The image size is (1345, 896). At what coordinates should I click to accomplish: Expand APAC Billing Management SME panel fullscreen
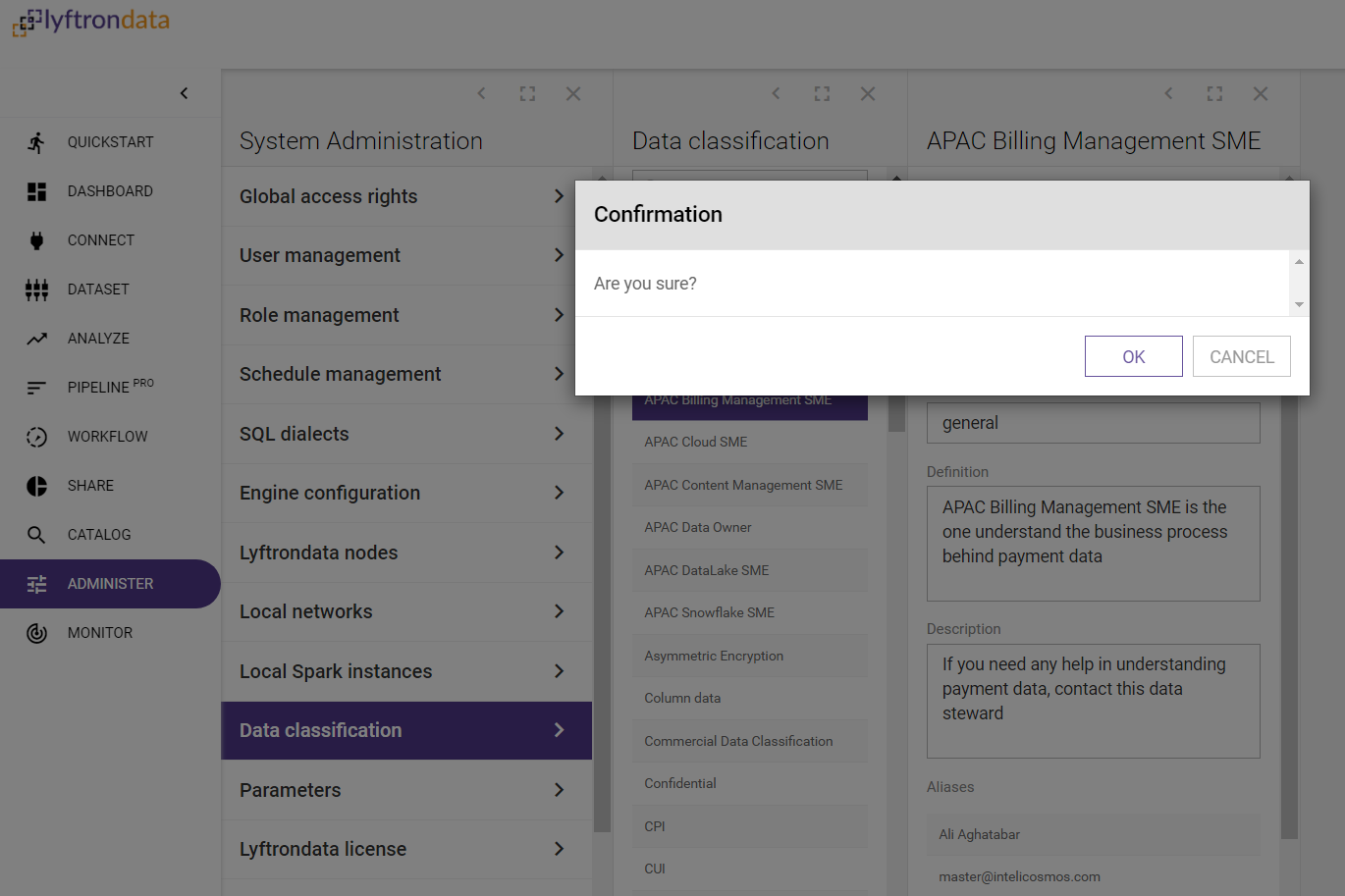(1214, 93)
